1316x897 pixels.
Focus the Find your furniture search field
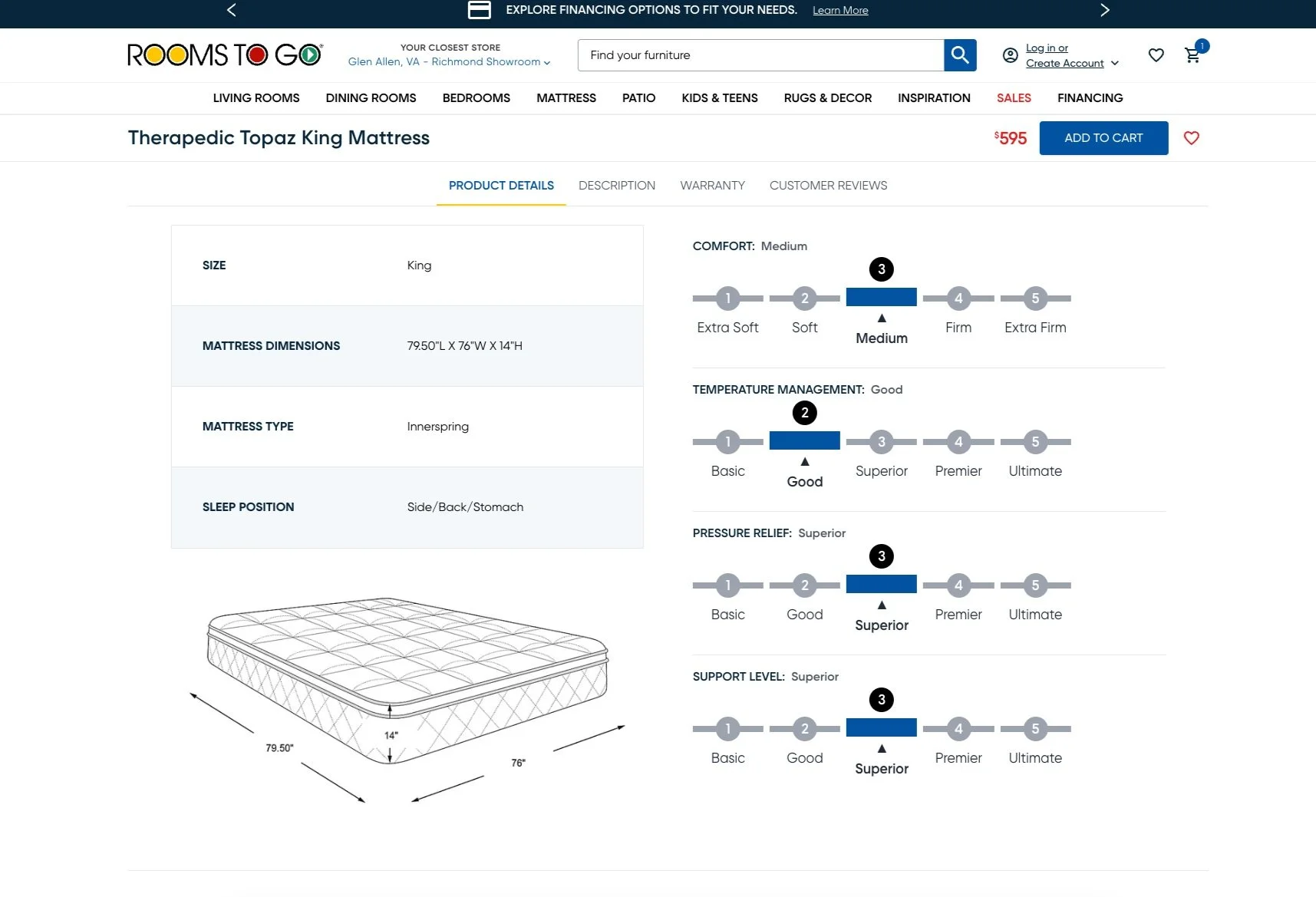tap(760, 55)
